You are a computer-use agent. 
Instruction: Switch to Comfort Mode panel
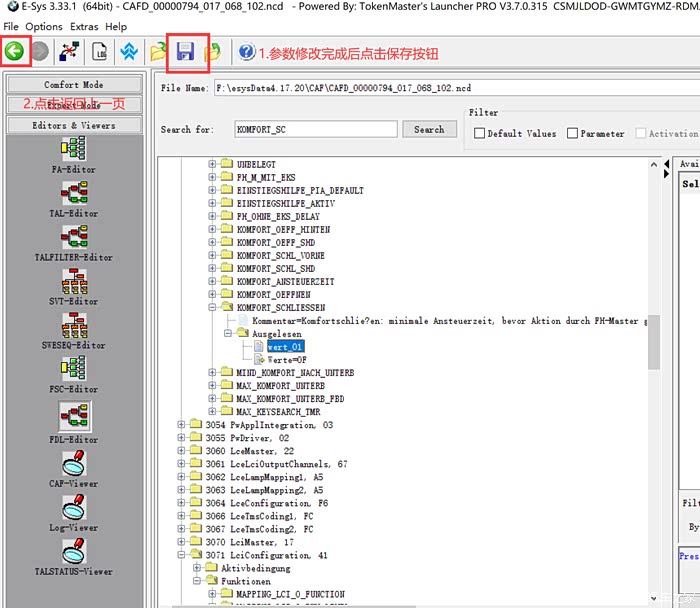74,85
